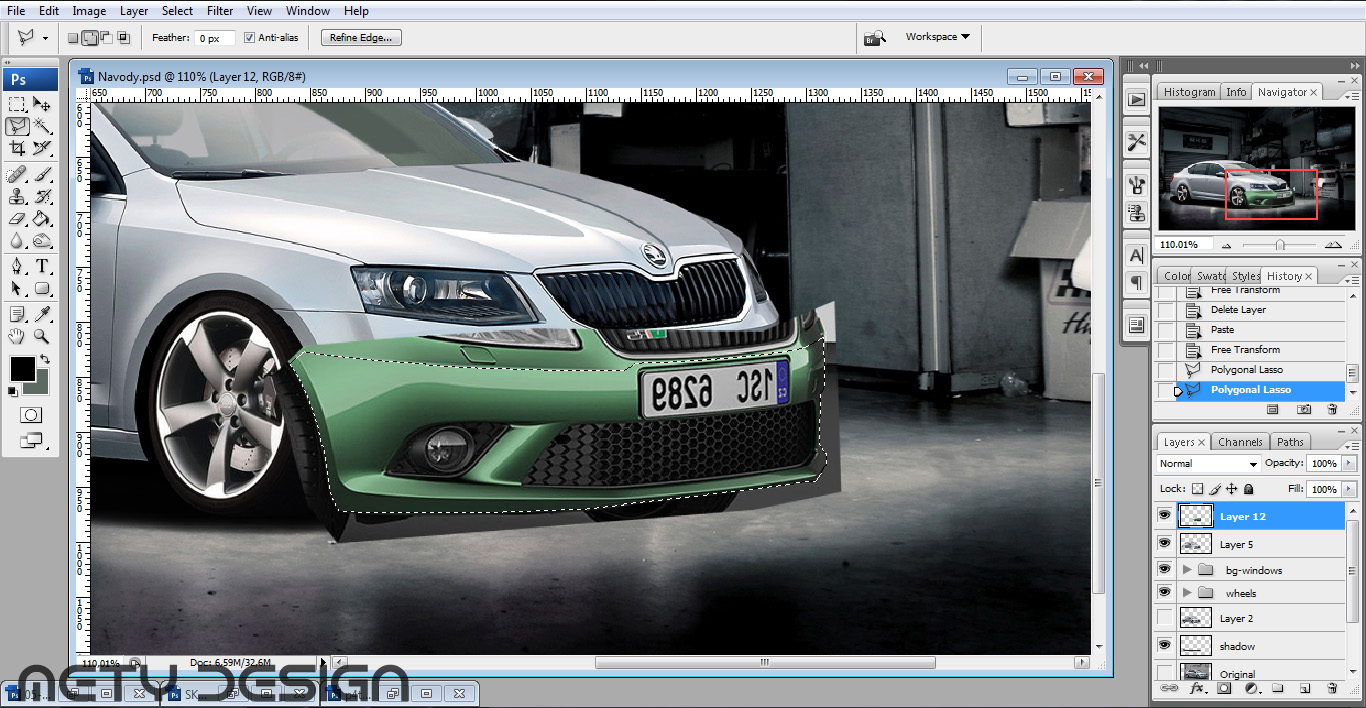The width and height of the screenshot is (1366, 708).
Task: Select the Zoom tool
Action: click(x=42, y=337)
